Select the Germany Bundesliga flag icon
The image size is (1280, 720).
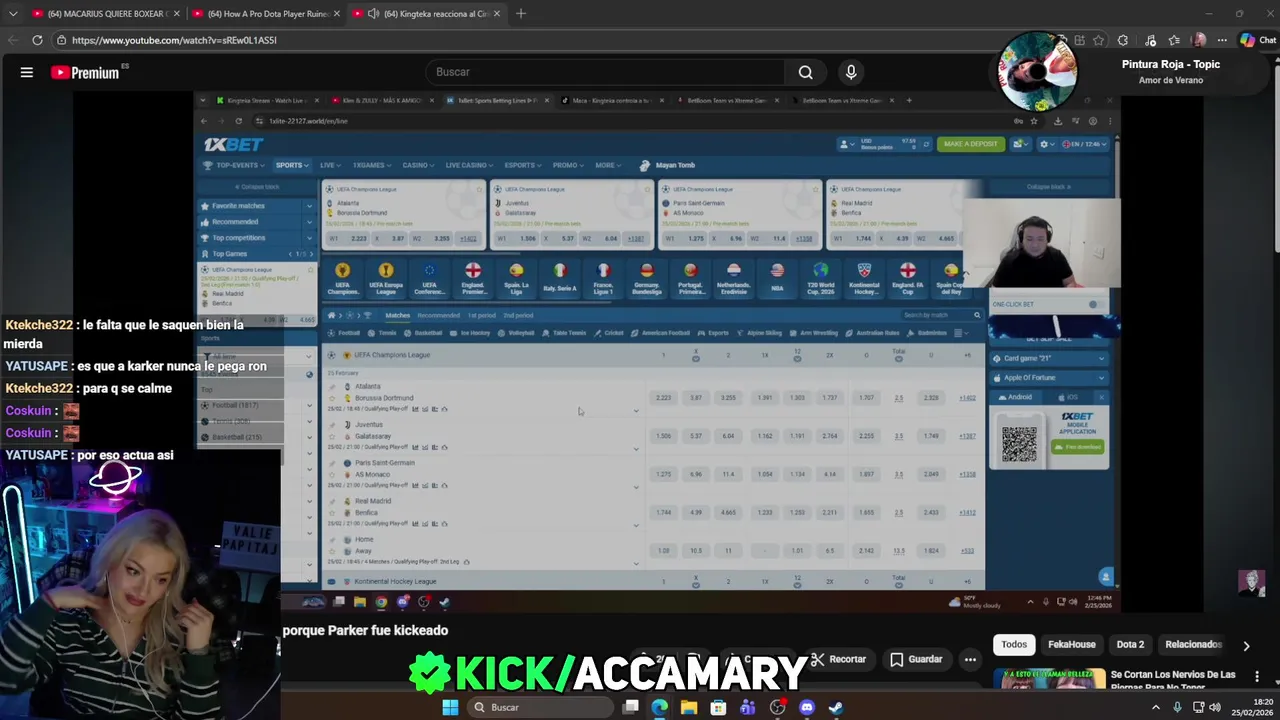[647, 271]
